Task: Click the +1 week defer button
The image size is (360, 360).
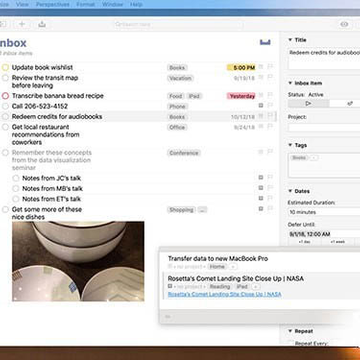Action: pyautogui.click(x=338, y=242)
